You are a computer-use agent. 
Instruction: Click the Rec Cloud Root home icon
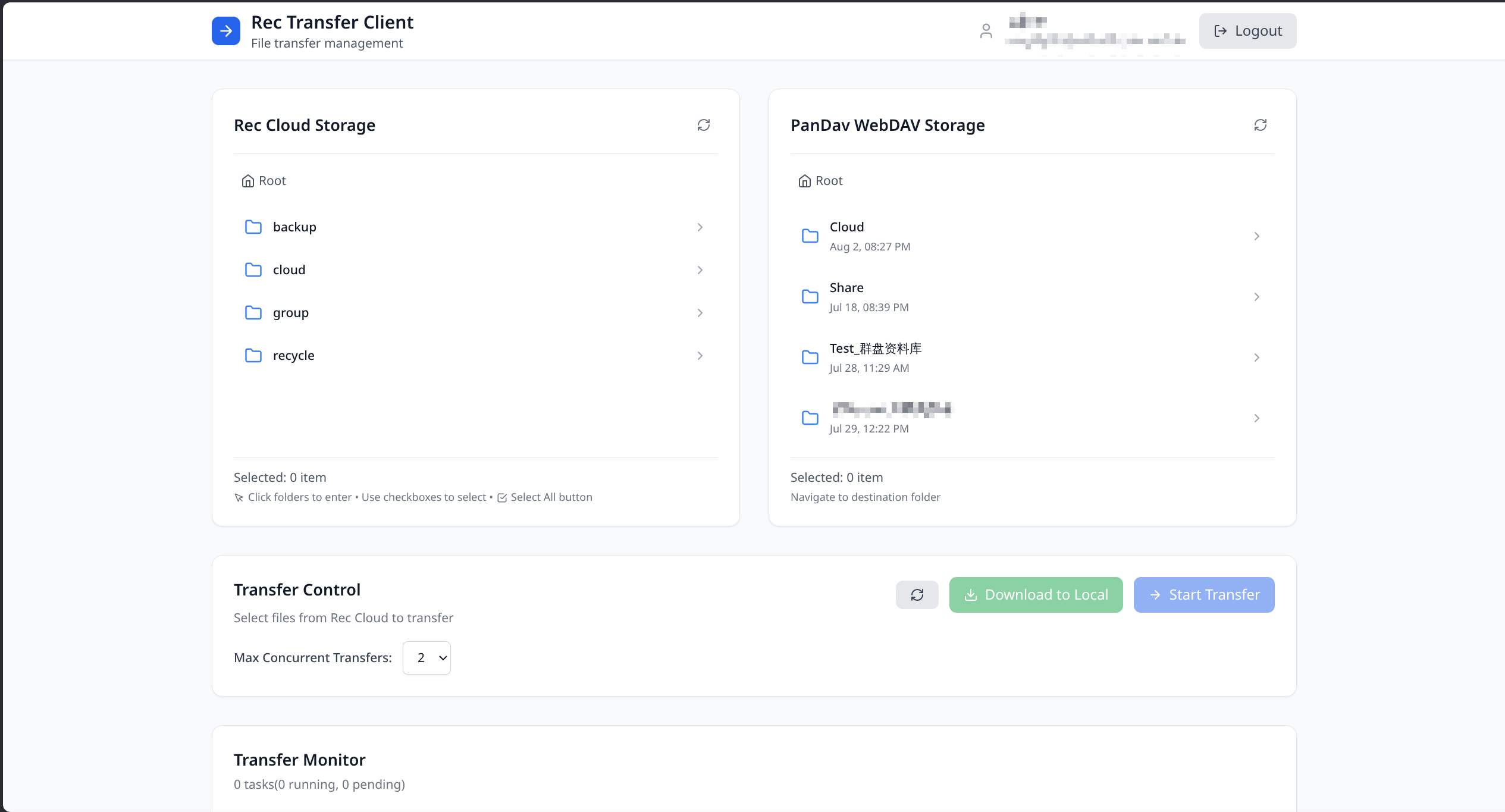coord(247,181)
